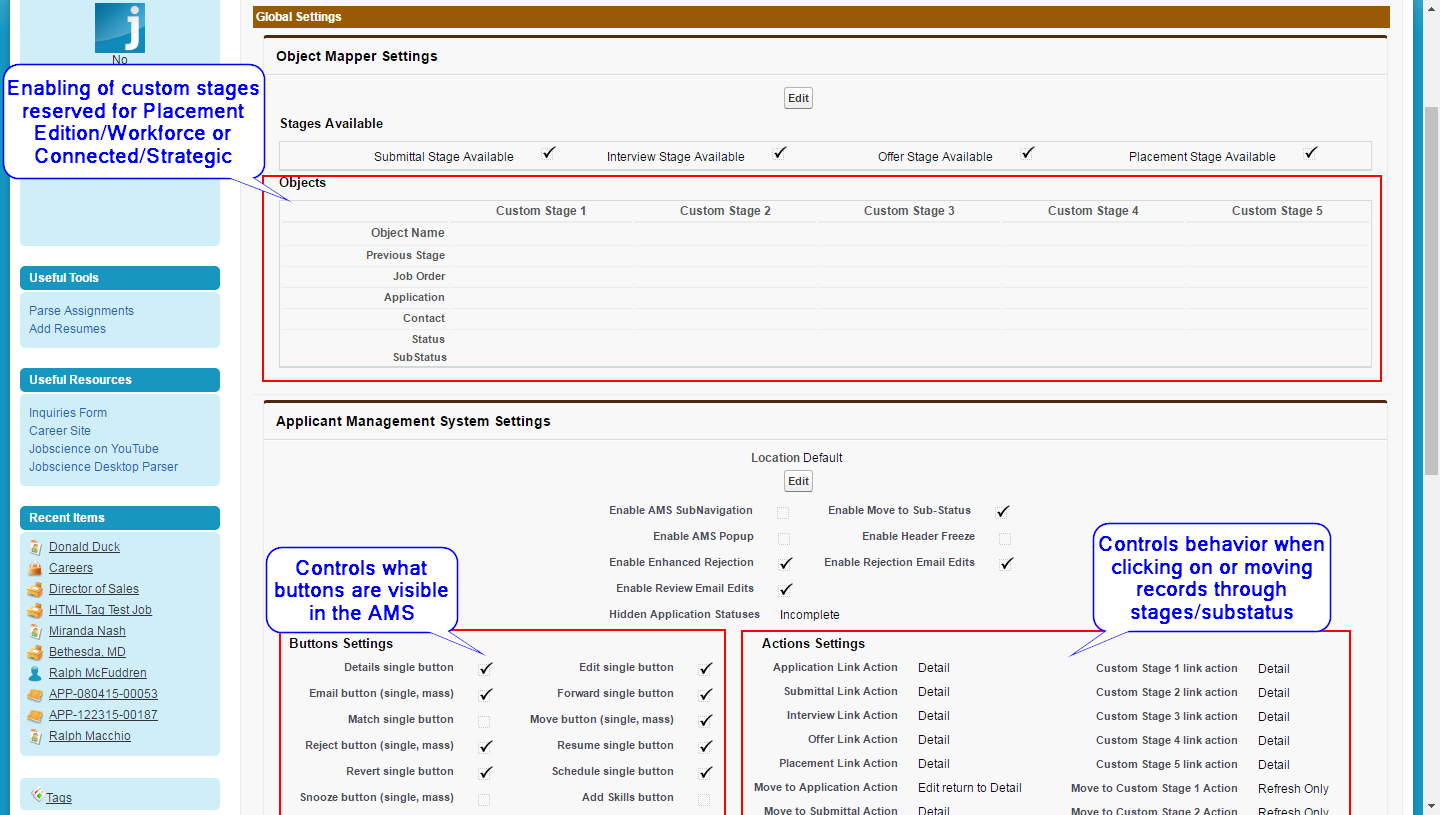Viewport: 1440px width, 815px height.
Task: Visit Jobscience on YouTube
Action: coord(93,448)
